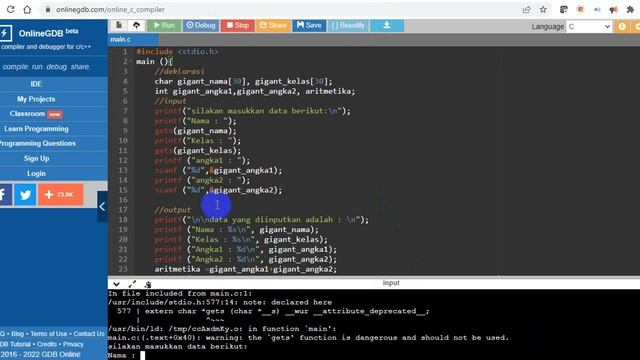
Task: Click code line 4 char gigant_nama declaration
Action: point(243,81)
